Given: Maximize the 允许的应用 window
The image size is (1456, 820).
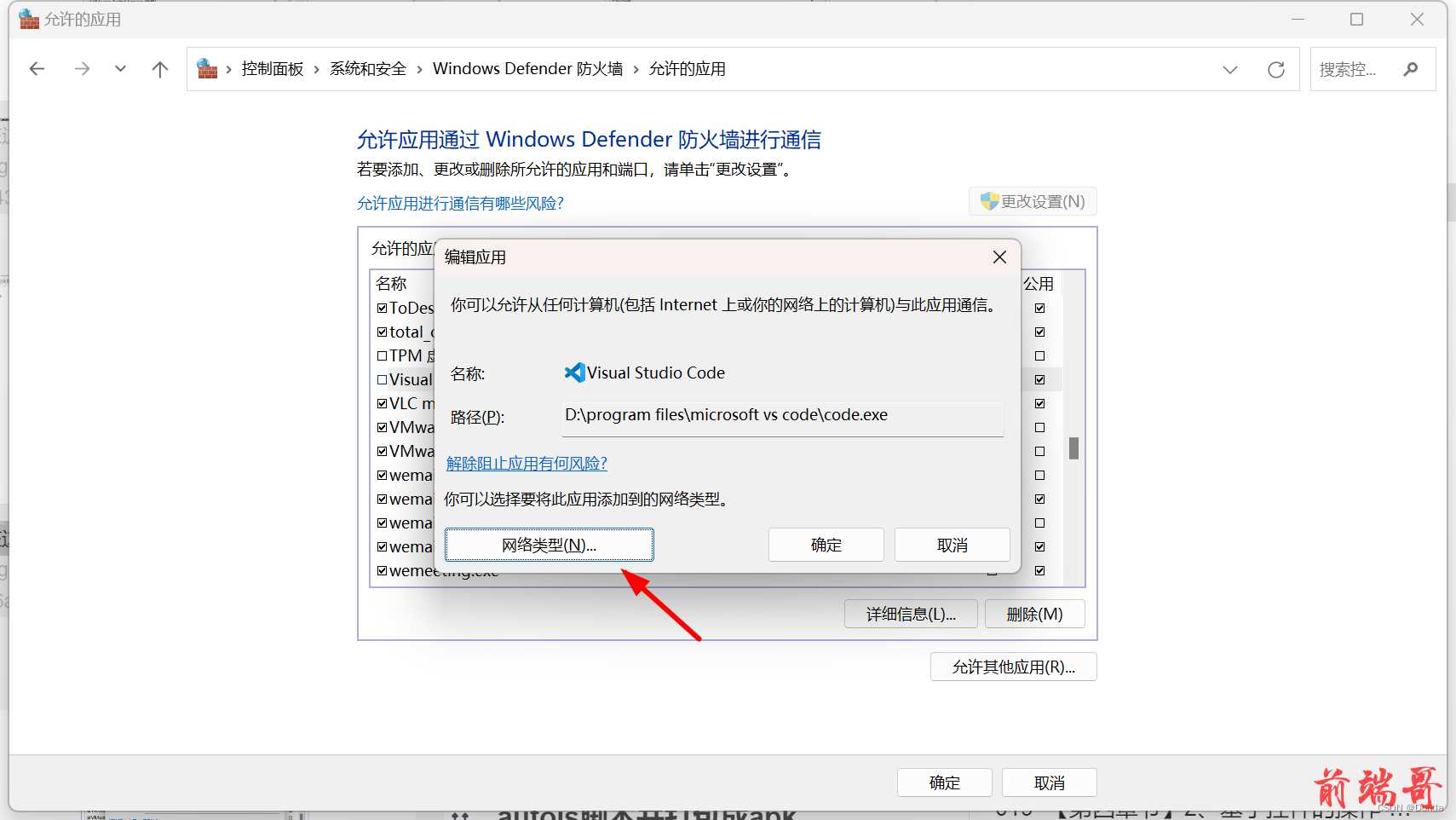Looking at the screenshot, I should coord(1356,19).
